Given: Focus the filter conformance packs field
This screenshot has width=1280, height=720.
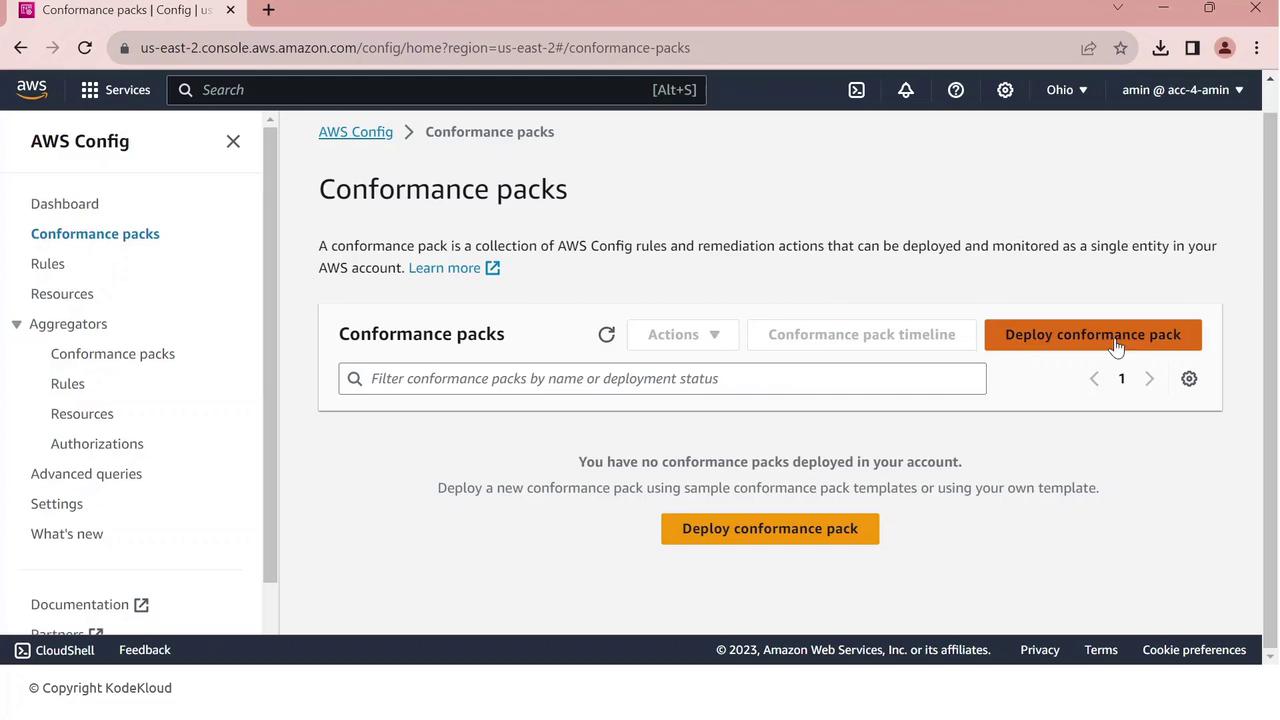Looking at the screenshot, I should coord(662,379).
